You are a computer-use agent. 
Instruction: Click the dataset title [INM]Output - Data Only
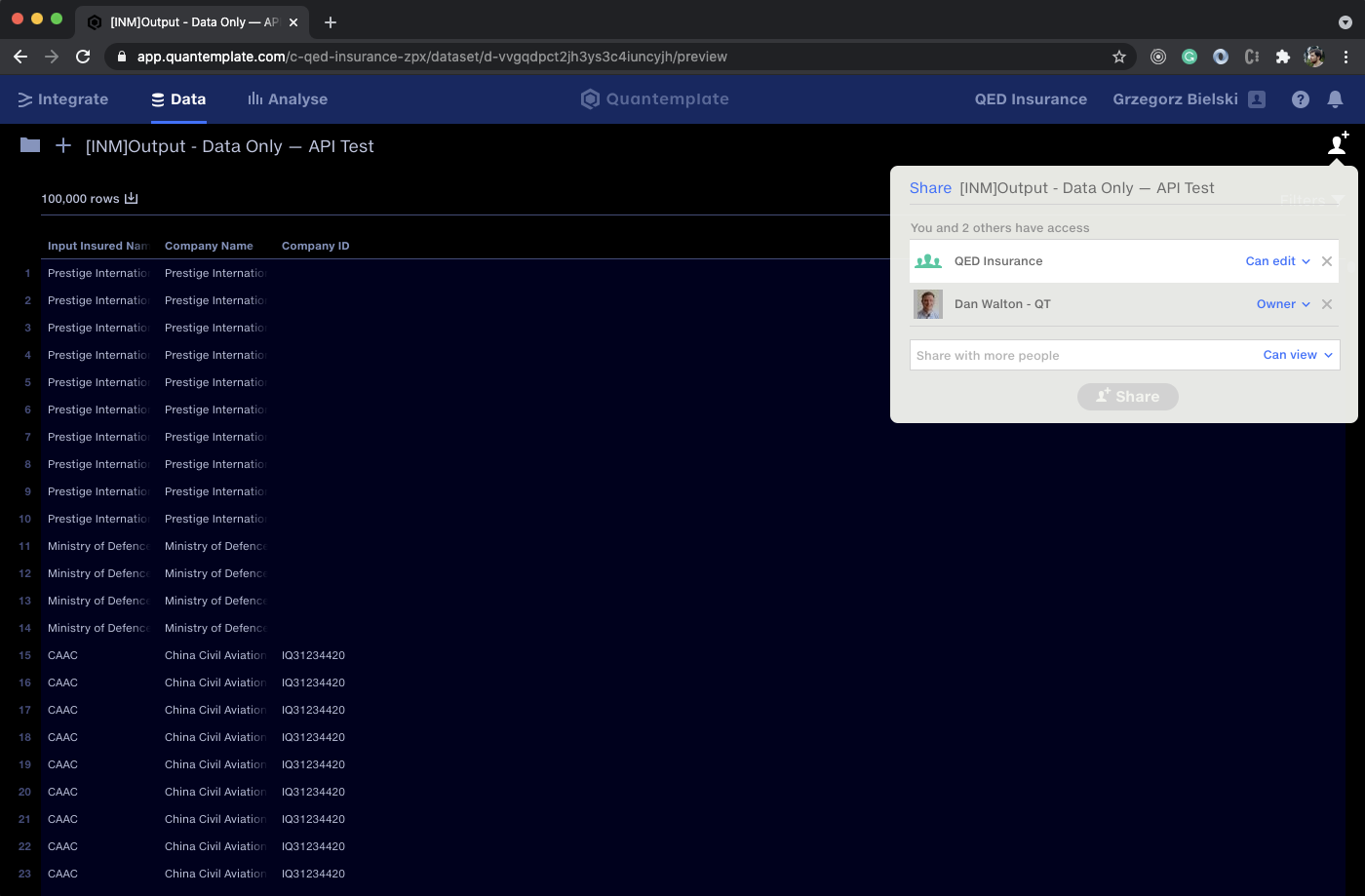(230, 146)
